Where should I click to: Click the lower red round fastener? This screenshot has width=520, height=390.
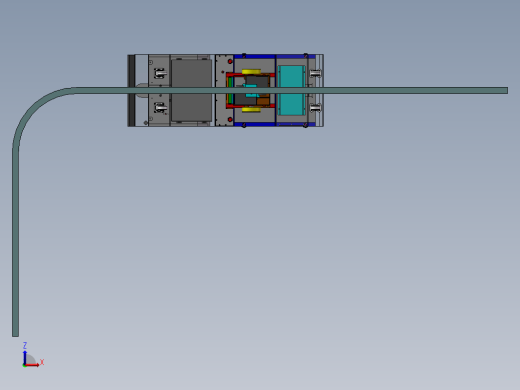230,119
